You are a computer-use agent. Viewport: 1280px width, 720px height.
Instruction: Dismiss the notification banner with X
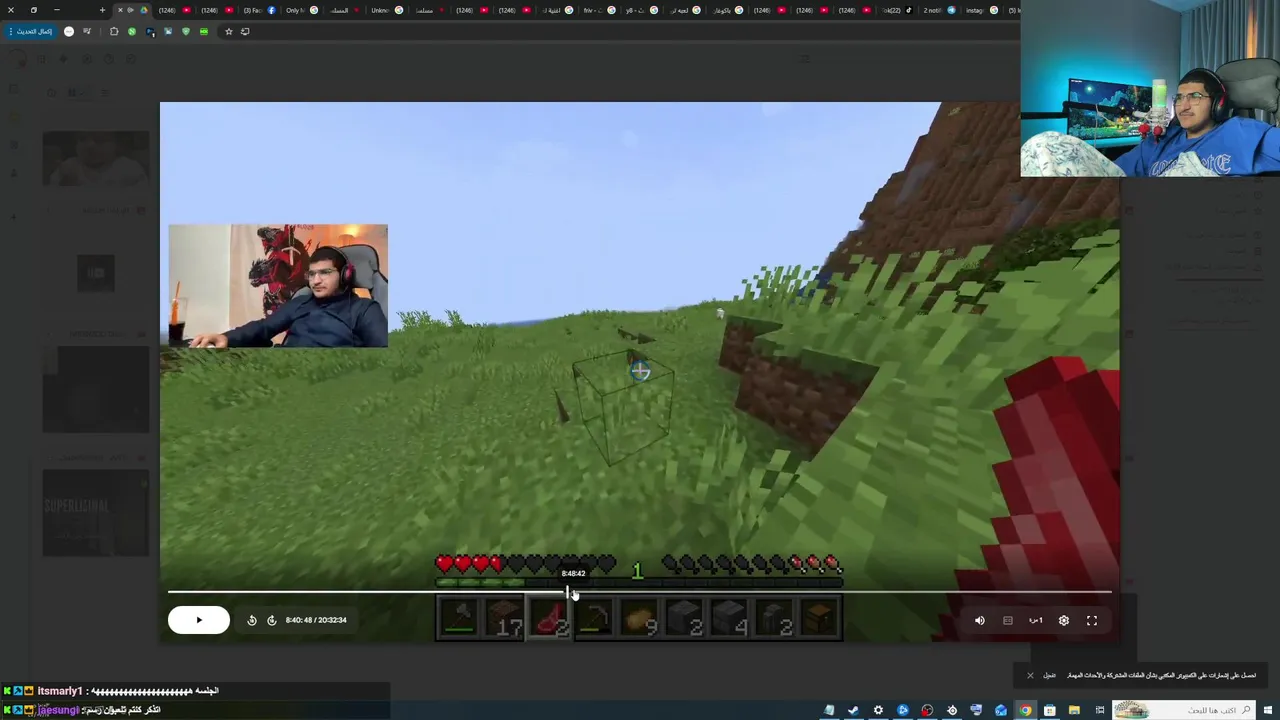coord(1030,675)
